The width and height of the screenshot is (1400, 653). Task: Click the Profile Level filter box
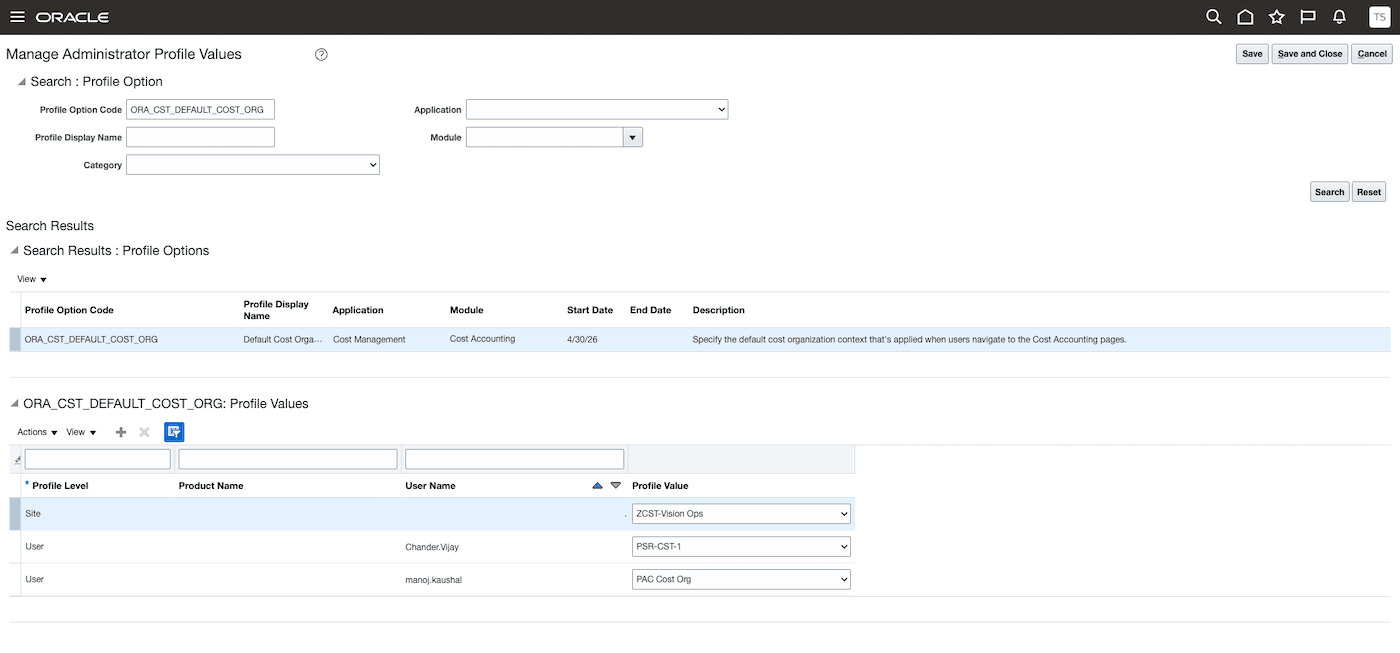98,459
